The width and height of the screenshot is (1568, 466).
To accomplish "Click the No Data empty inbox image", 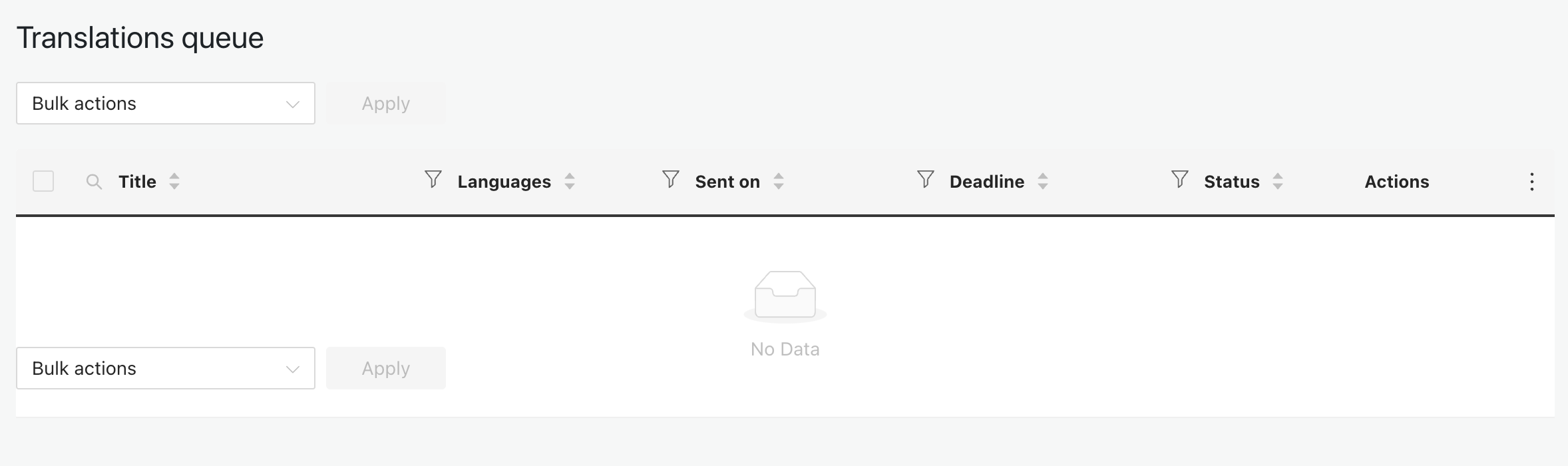I will tap(785, 296).
